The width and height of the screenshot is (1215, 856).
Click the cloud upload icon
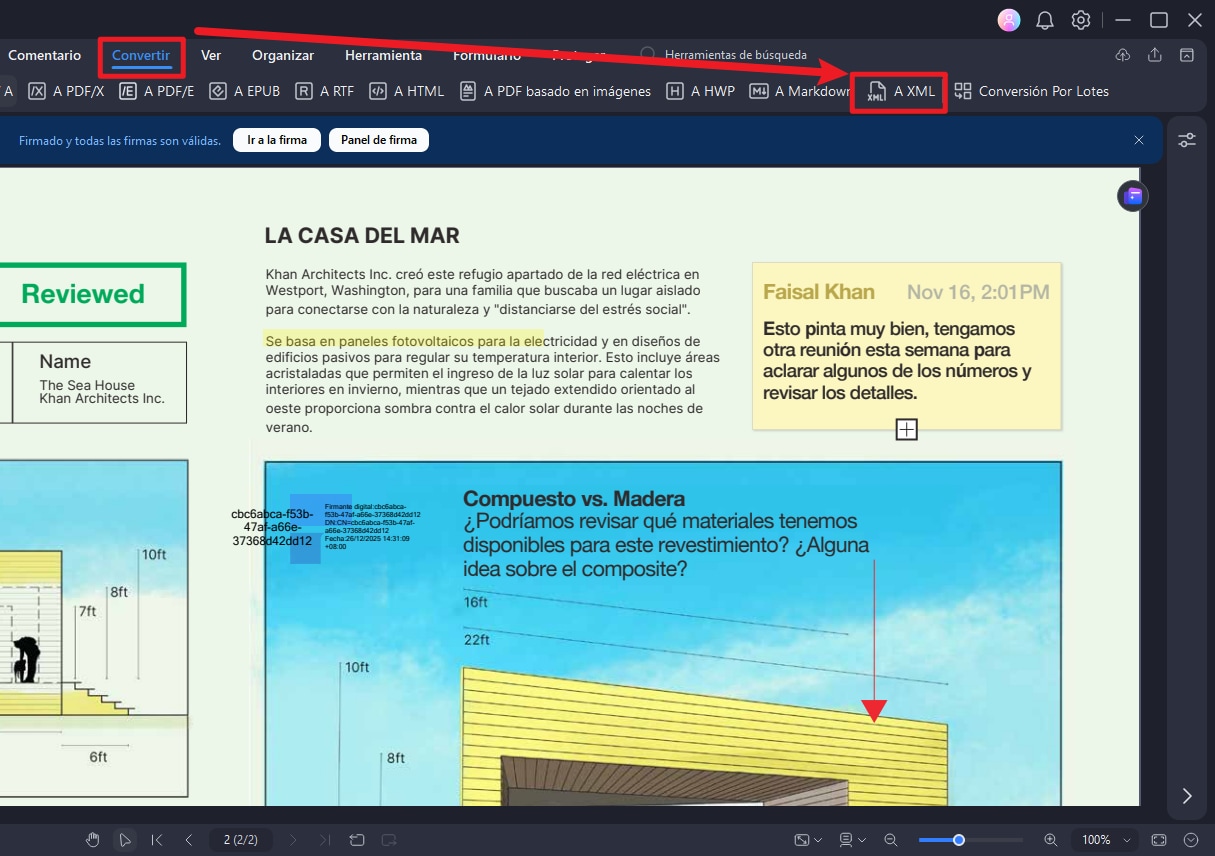[x=1123, y=55]
